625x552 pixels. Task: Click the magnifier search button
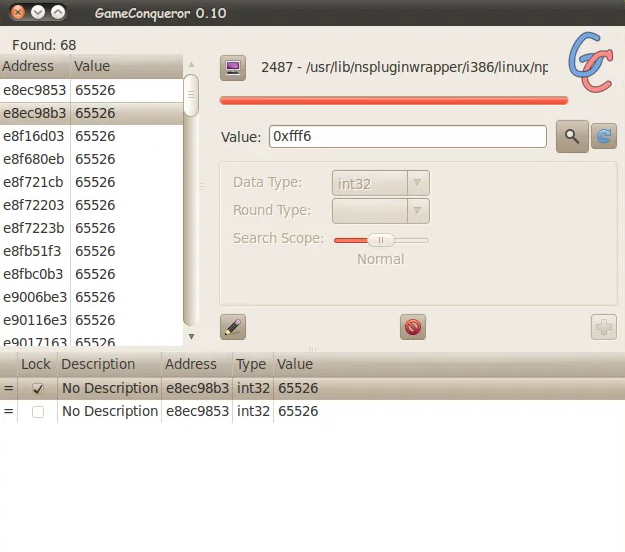(x=572, y=136)
